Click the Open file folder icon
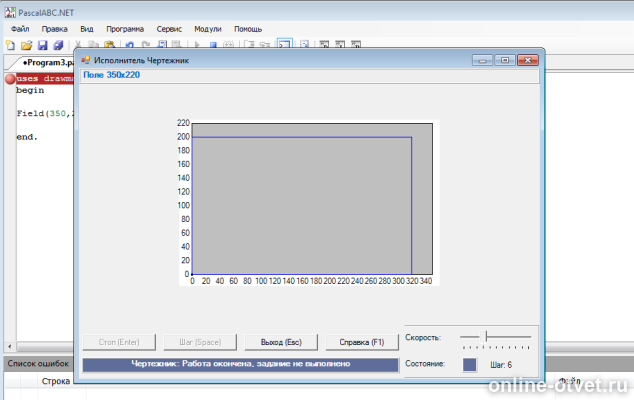Viewport: 634px width, 400px height. pyautogui.click(x=27, y=45)
